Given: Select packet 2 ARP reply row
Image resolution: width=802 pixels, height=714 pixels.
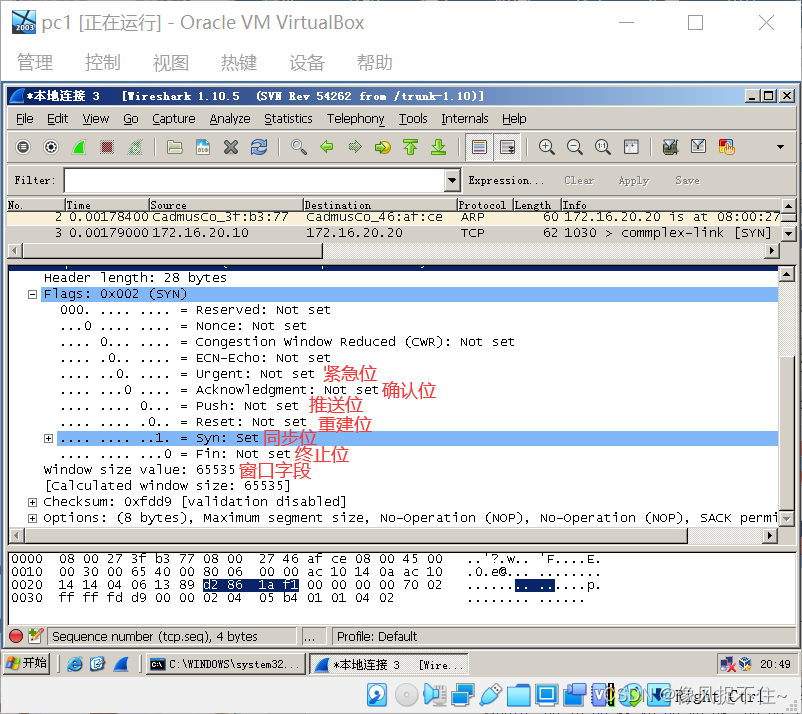Looking at the screenshot, I should tap(394, 217).
